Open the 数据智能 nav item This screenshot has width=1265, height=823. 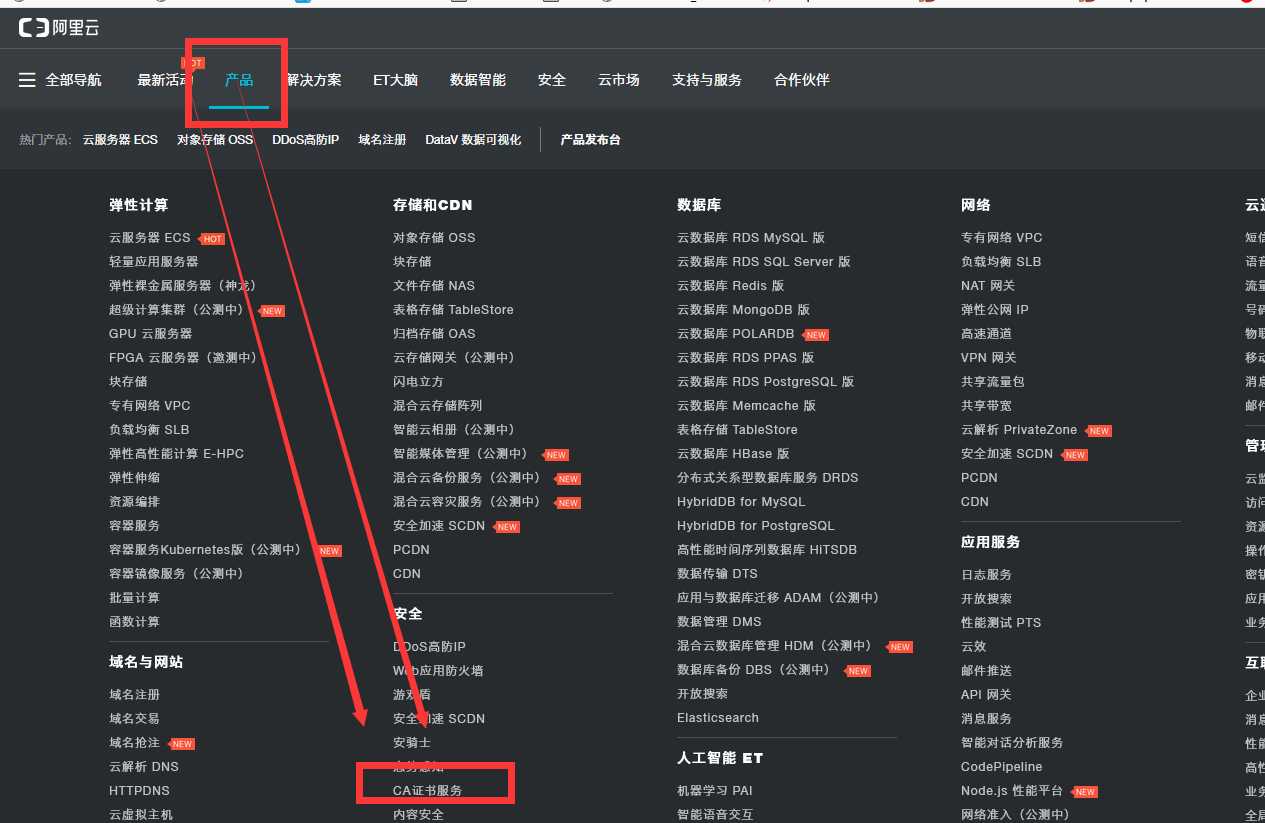(x=478, y=80)
